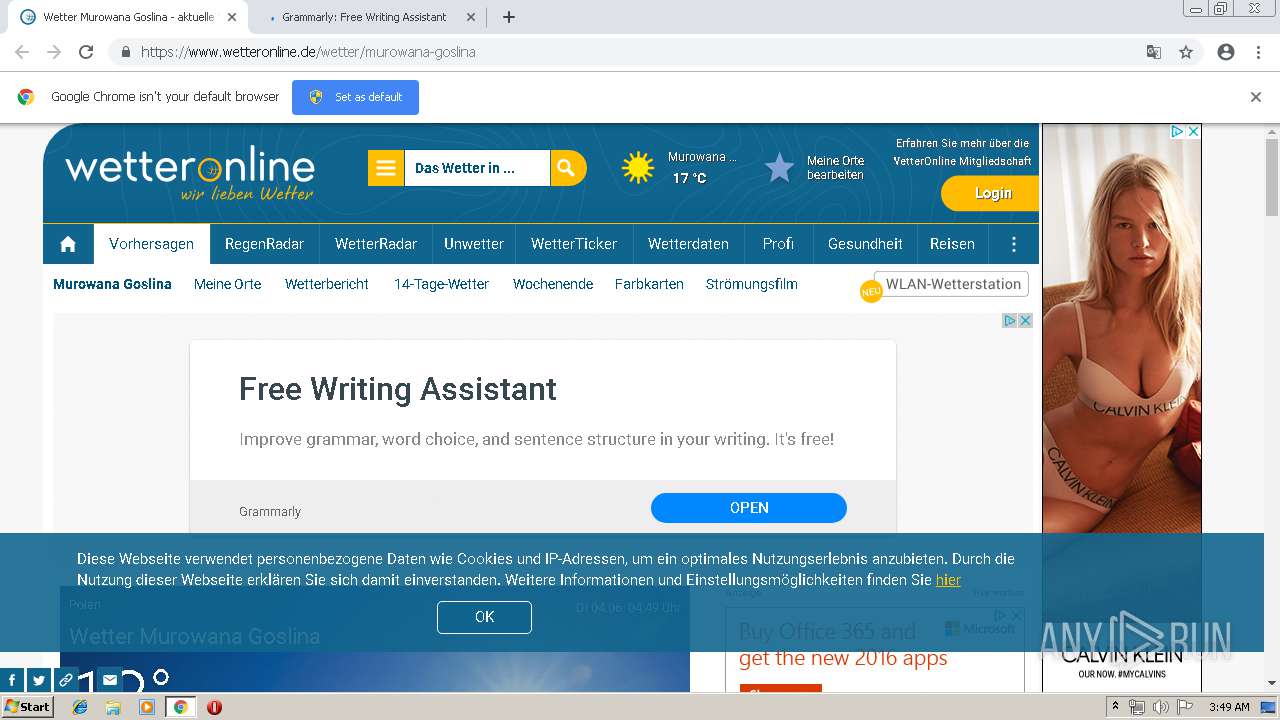Click the browser back arrow
Viewport: 1280px width, 720px height.
[22, 52]
